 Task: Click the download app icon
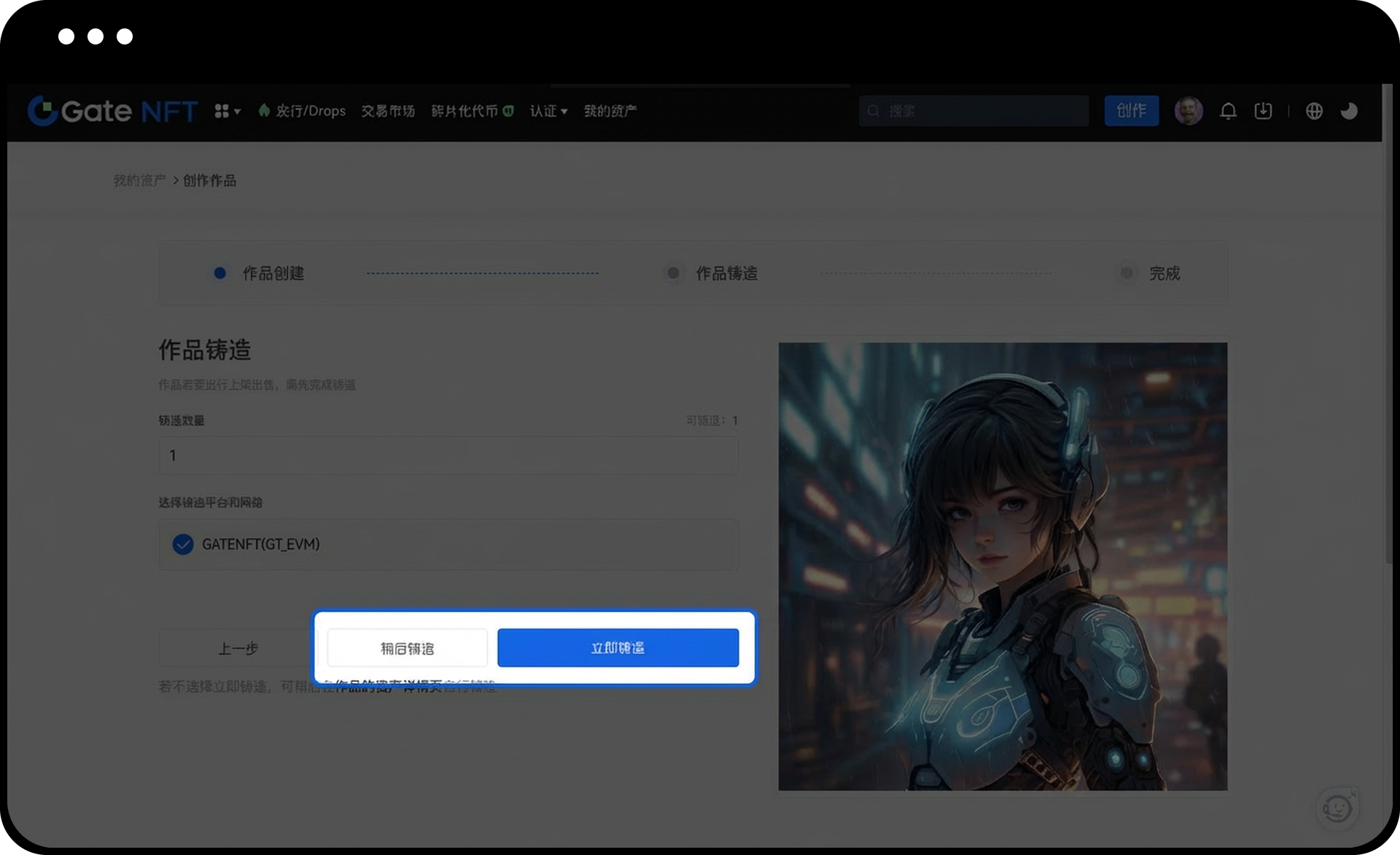coord(1263,111)
